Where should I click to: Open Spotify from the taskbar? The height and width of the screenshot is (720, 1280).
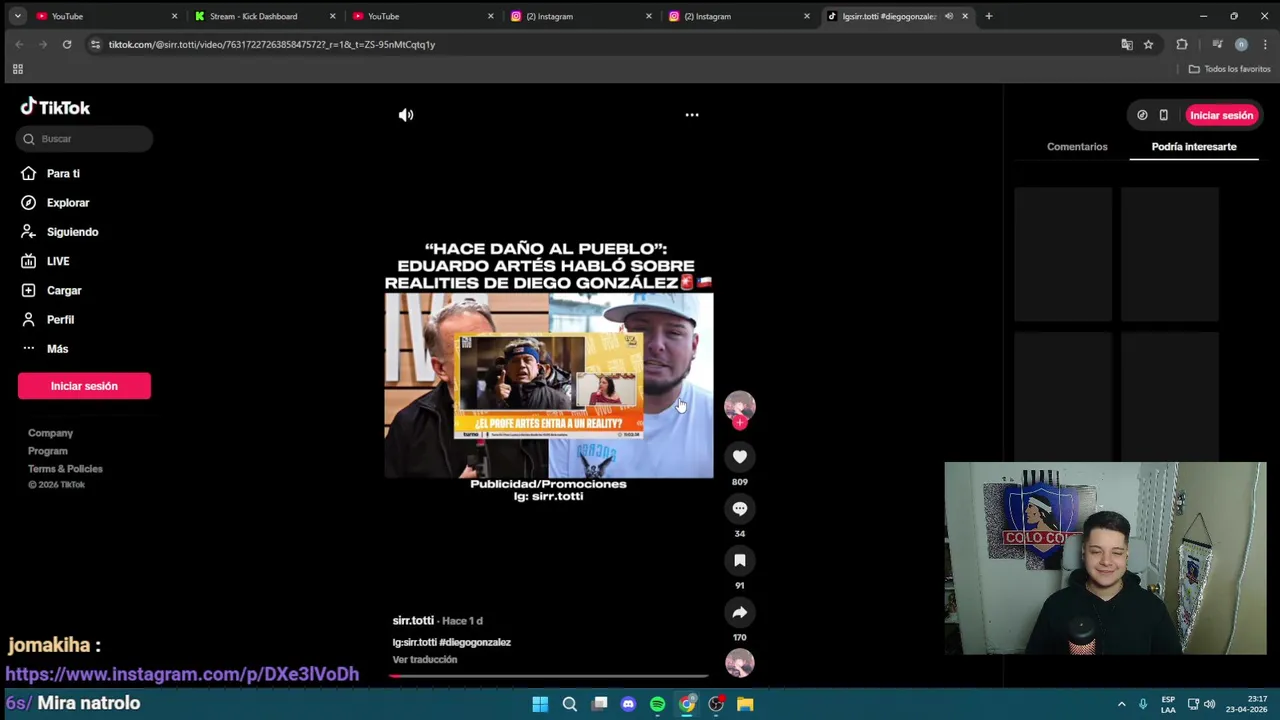[657, 704]
